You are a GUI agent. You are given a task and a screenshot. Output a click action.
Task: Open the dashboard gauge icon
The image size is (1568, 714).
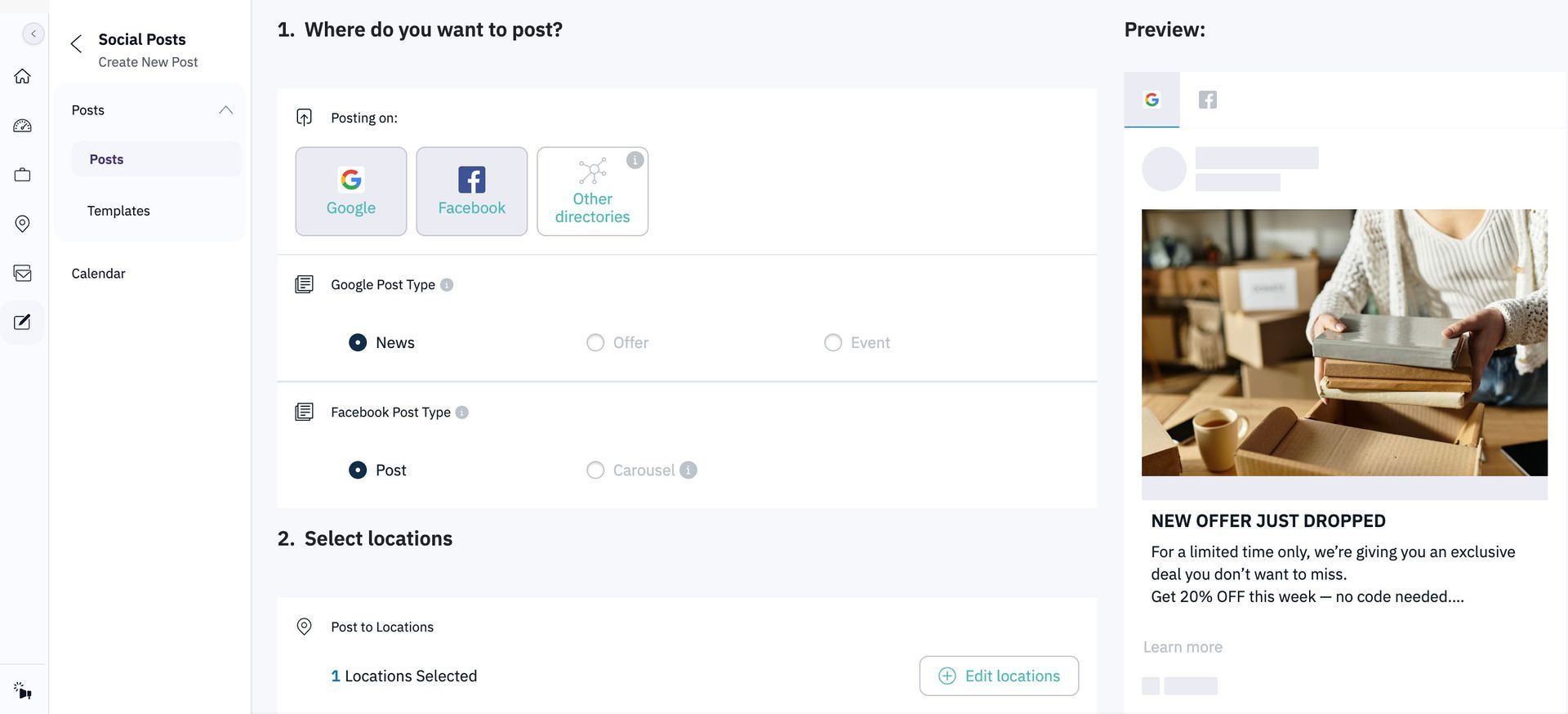(23, 126)
